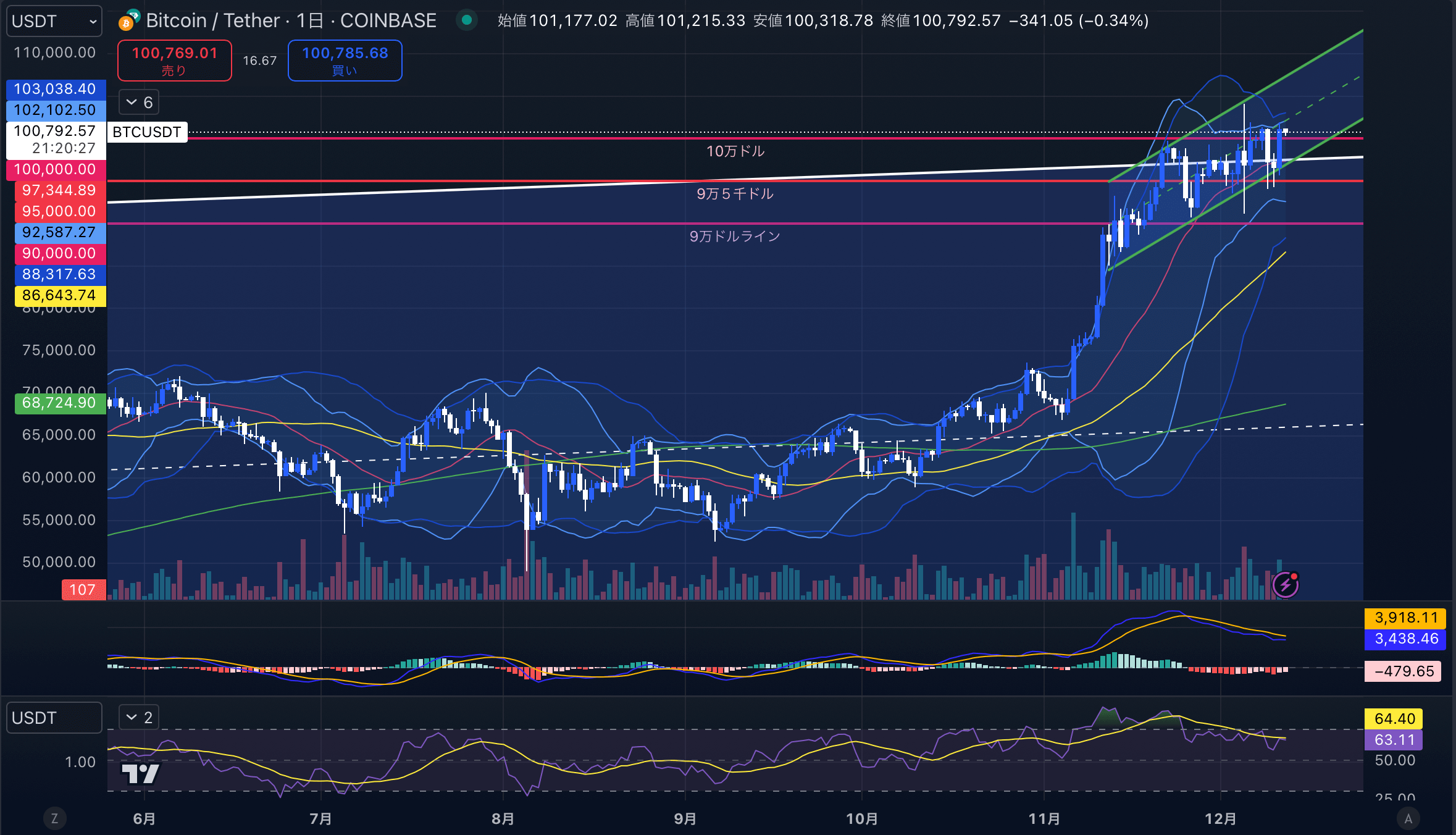Click the red sell button 100,769.01
This screenshot has width=1456, height=835.
(175, 61)
